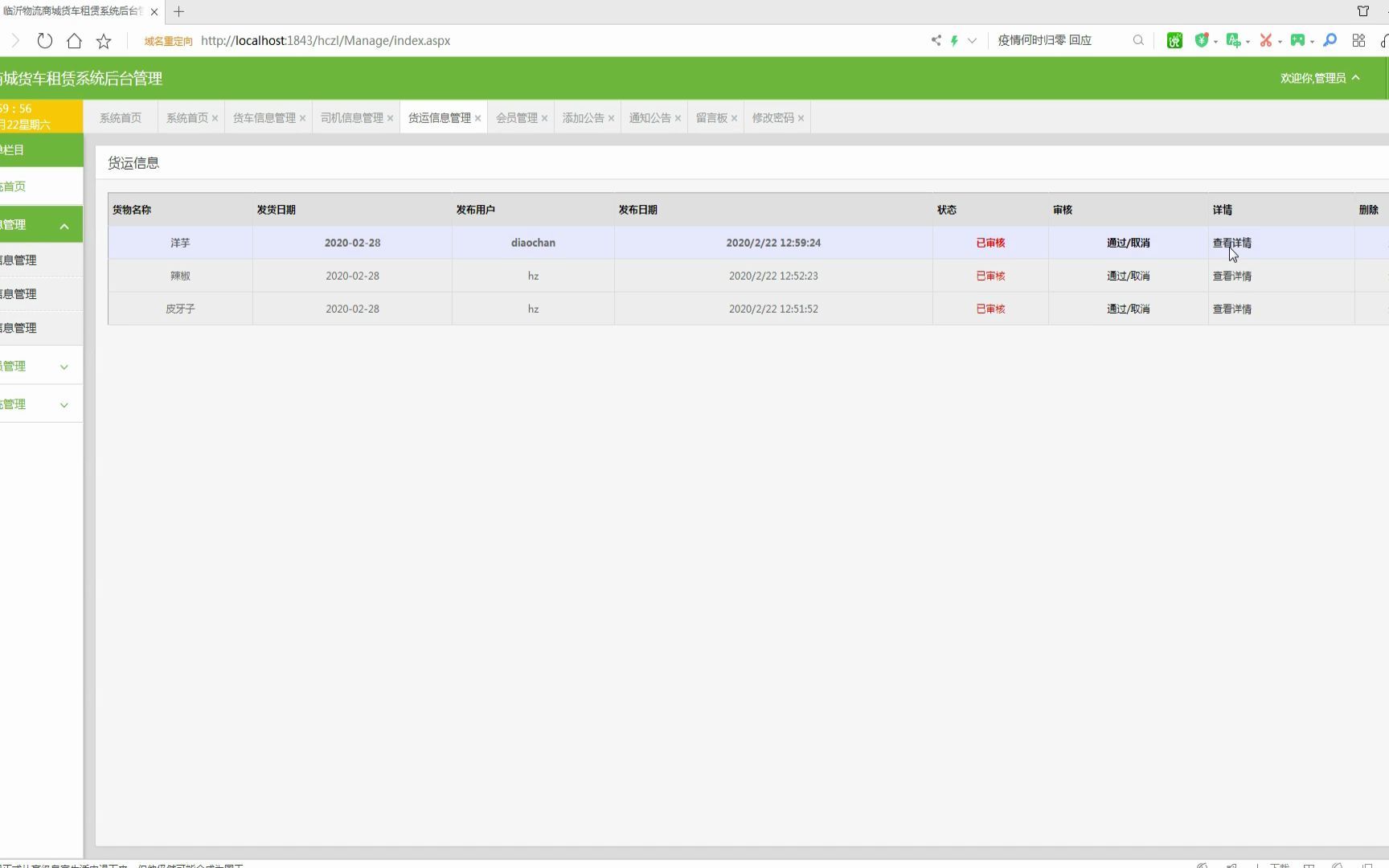Open the green download manager extension icon
The height and width of the screenshot is (868, 1389).
1174,40
